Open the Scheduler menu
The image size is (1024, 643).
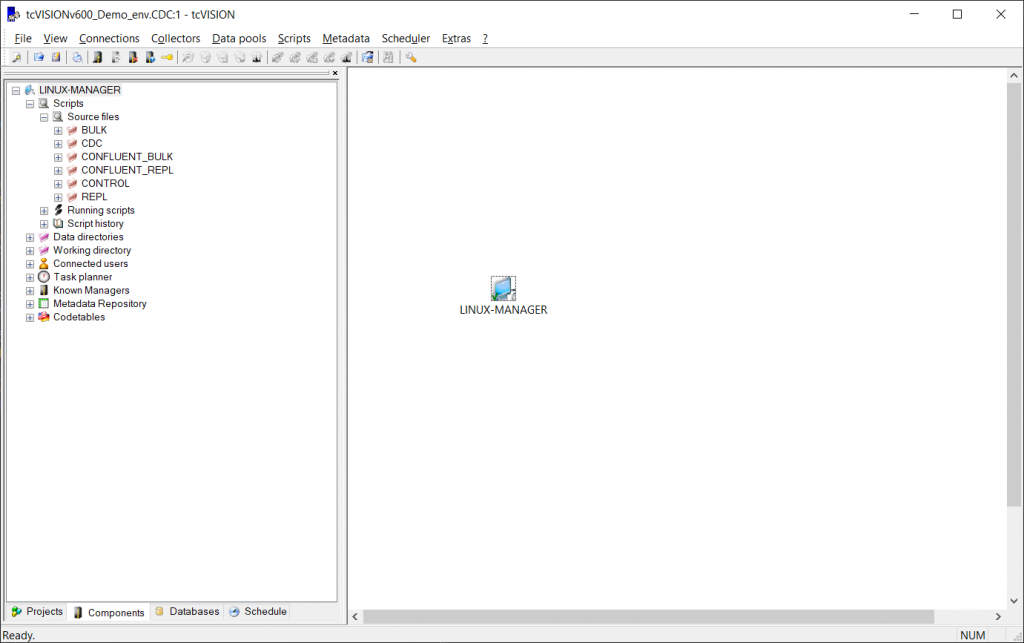[x=405, y=38]
